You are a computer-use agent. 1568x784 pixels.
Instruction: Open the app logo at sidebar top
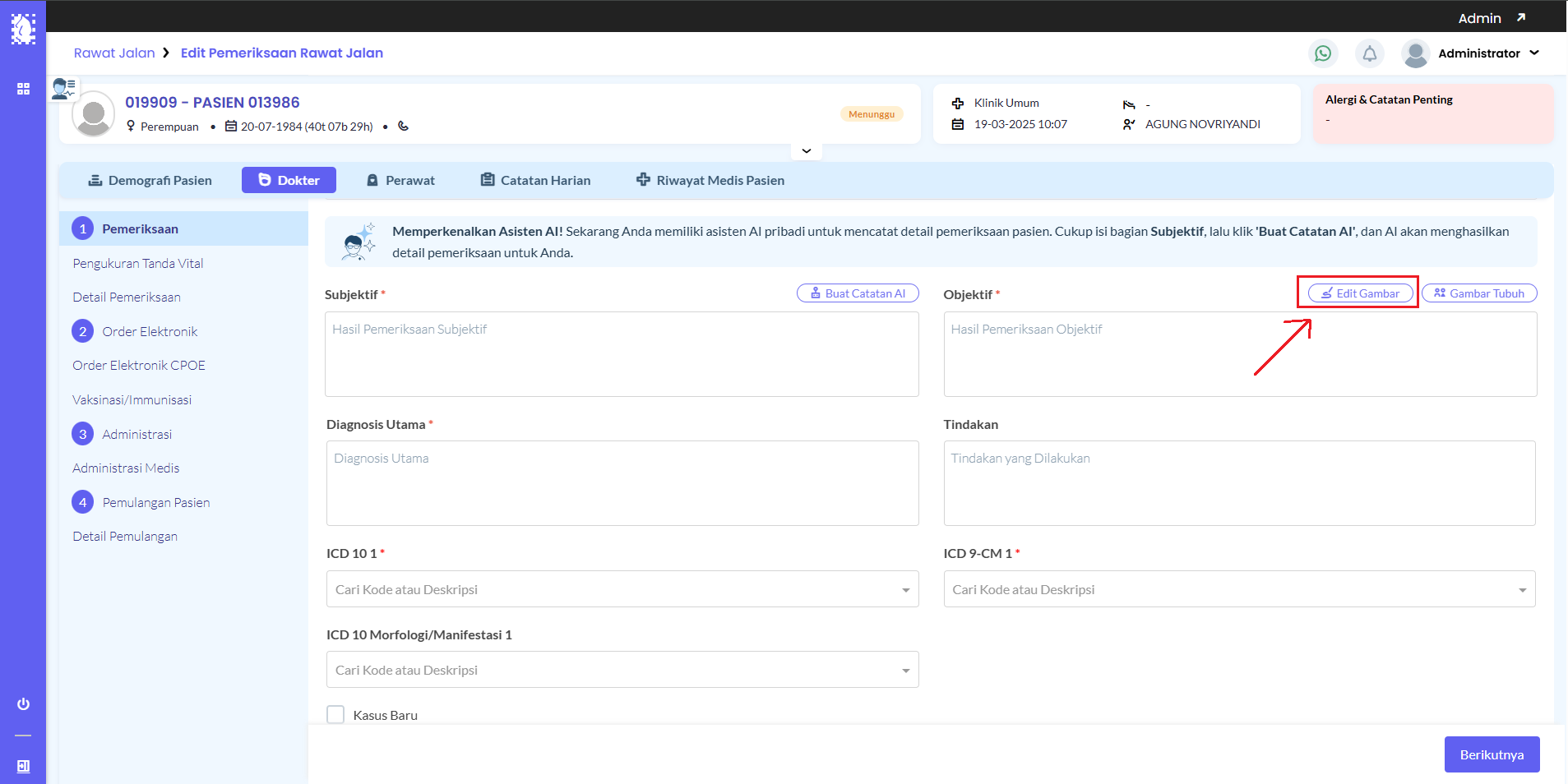(x=23, y=29)
